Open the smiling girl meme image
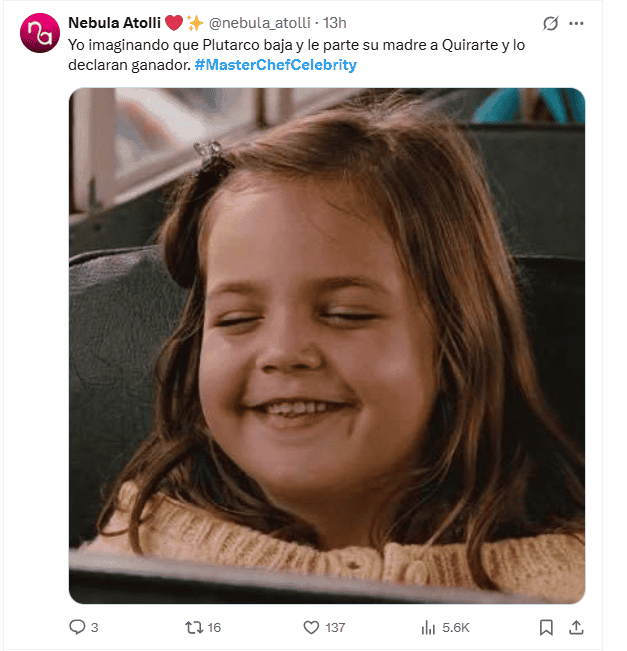 coord(326,345)
